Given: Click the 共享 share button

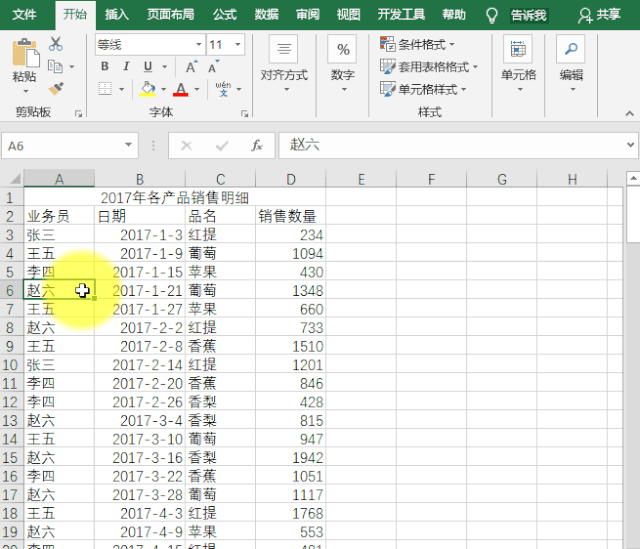Looking at the screenshot, I should coord(600,15).
